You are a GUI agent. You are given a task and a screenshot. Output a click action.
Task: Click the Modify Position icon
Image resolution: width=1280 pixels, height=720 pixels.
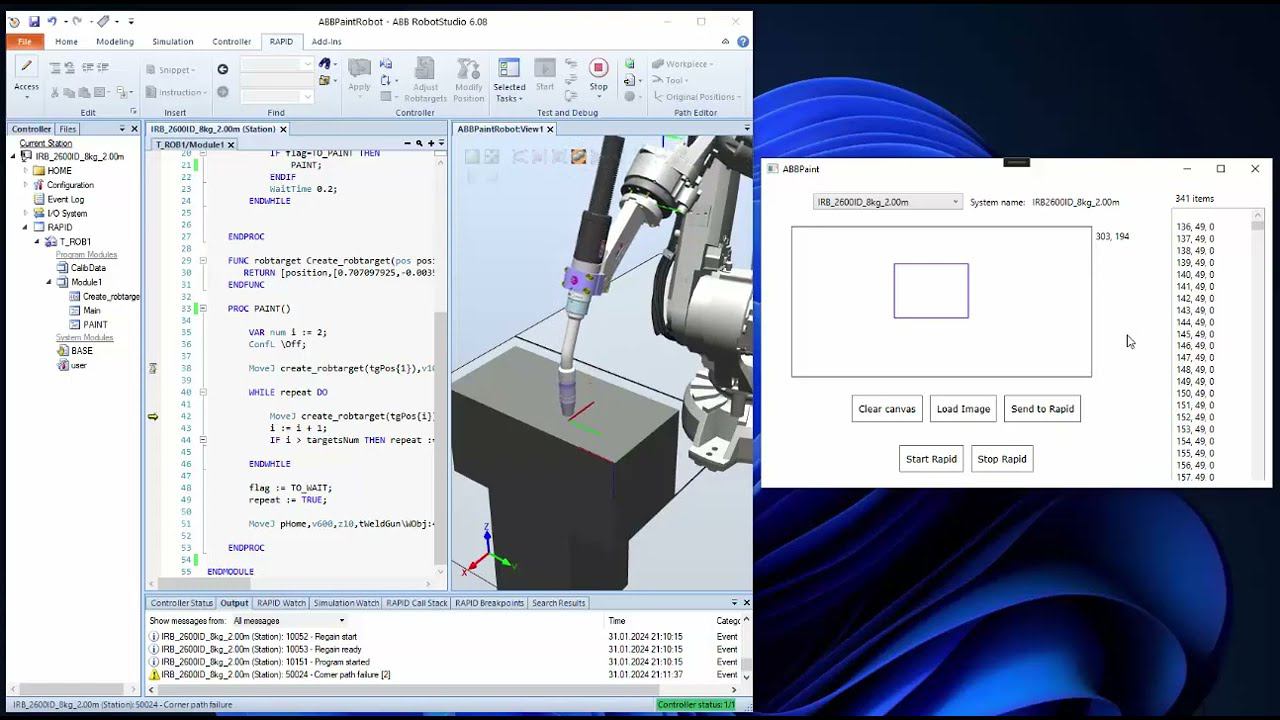[x=469, y=68]
